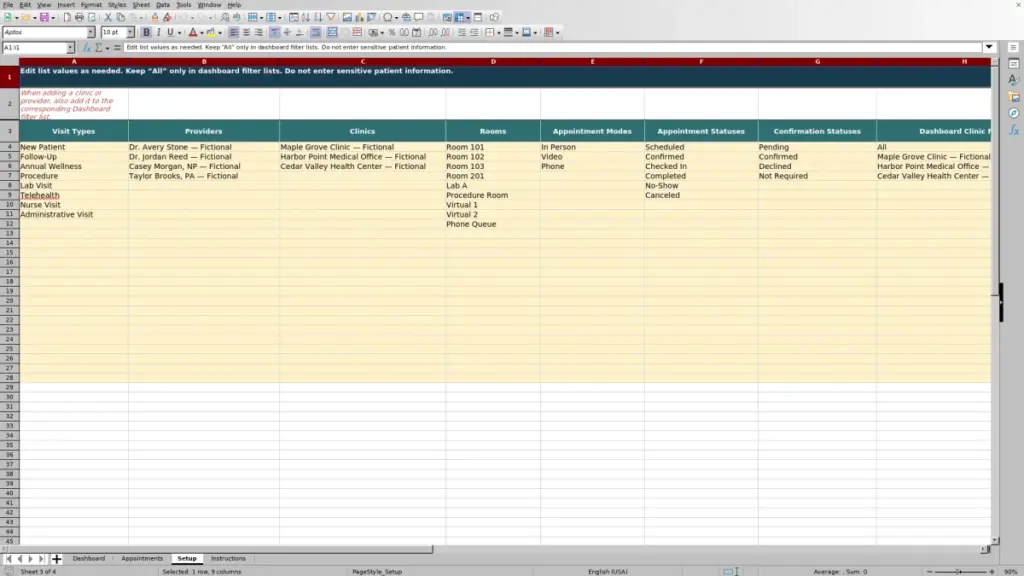Open the Font Size dropdown arrow

click(130, 33)
